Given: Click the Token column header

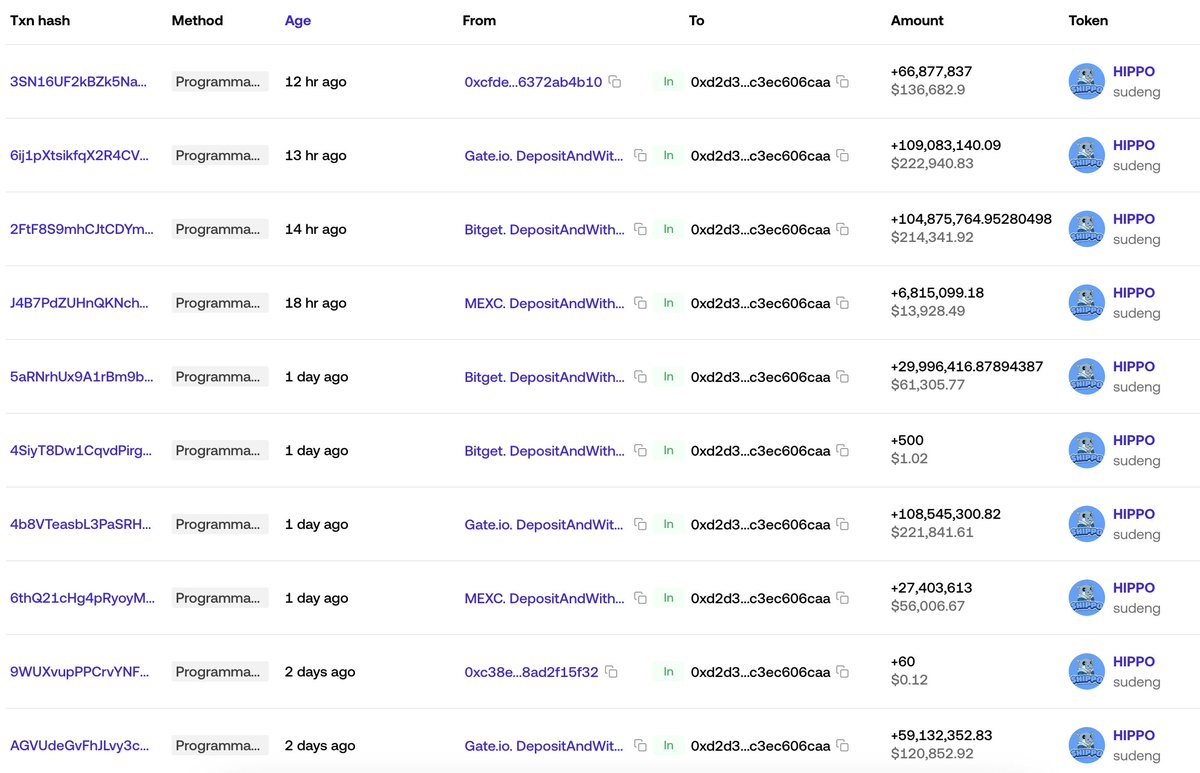Looking at the screenshot, I should tap(1088, 20).
